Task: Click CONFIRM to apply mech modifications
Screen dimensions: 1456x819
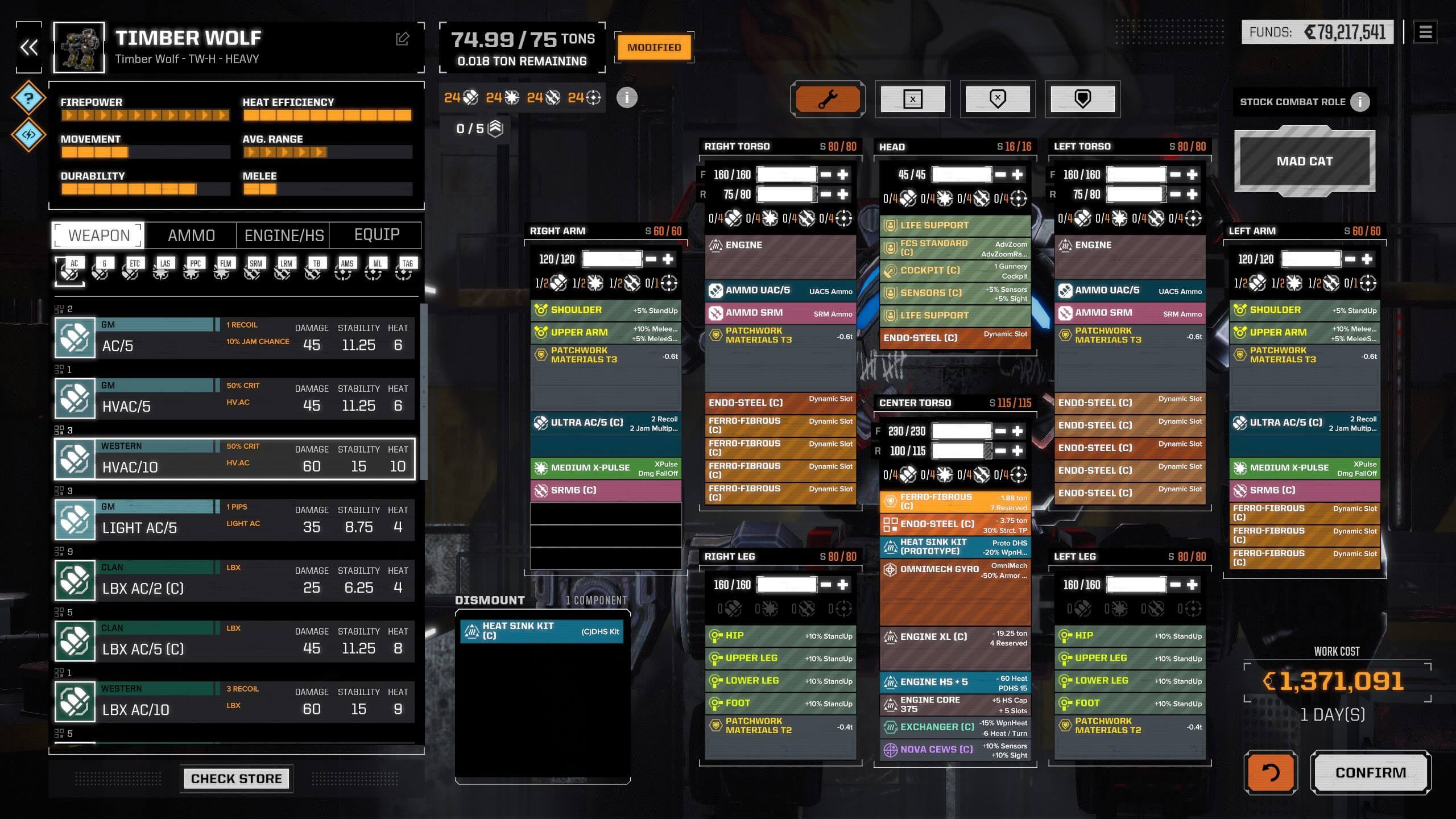Action: (1370, 772)
